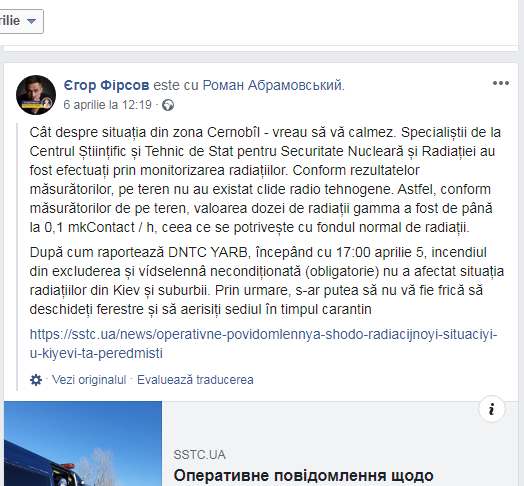Image resolution: width=524 pixels, height=486 pixels.
Task: Open Єгор Фірсов profile name link
Action: point(106,85)
